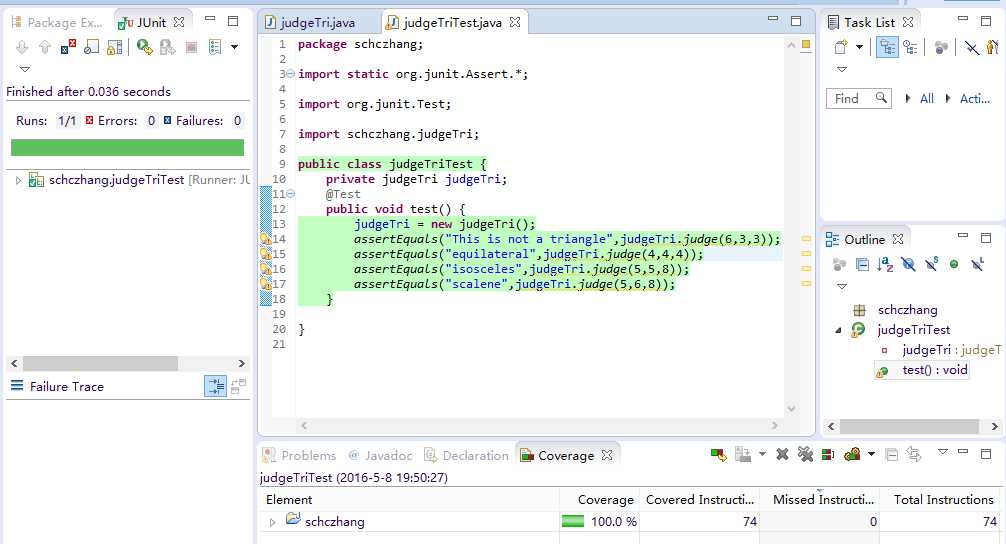The height and width of the screenshot is (544, 1006).
Task: Toggle Scheduled presentation in Task List
Action: pos(910,47)
